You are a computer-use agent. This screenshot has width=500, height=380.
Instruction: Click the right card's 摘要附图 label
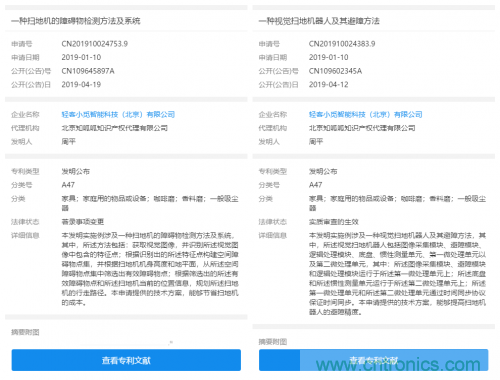coord(273,342)
